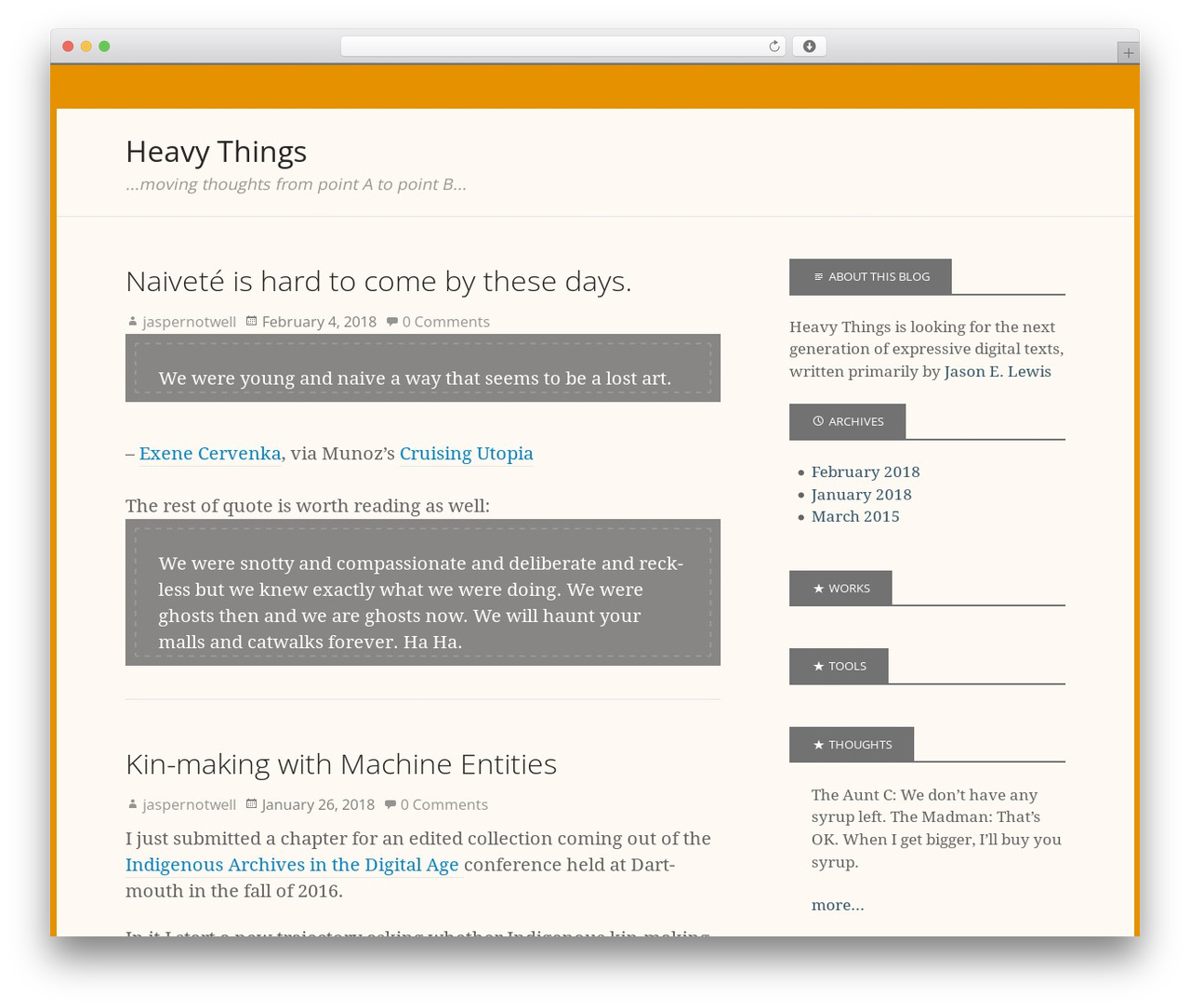Open the Heavy Things site title
This screenshot has width=1190, height=1008.
pos(216,152)
